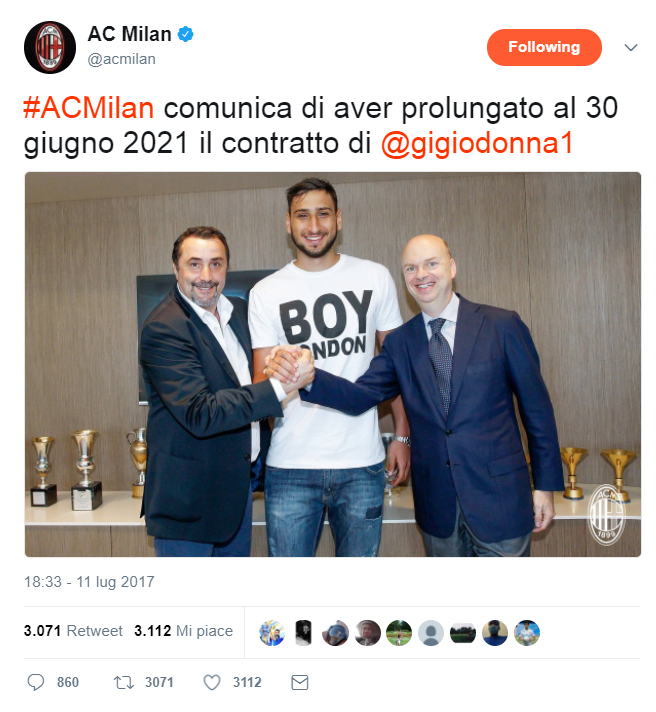Image resolution: width=656 pixels, height=712 pixels.
Task: Send tweet via envelope direct message icon
Action: 300,682
